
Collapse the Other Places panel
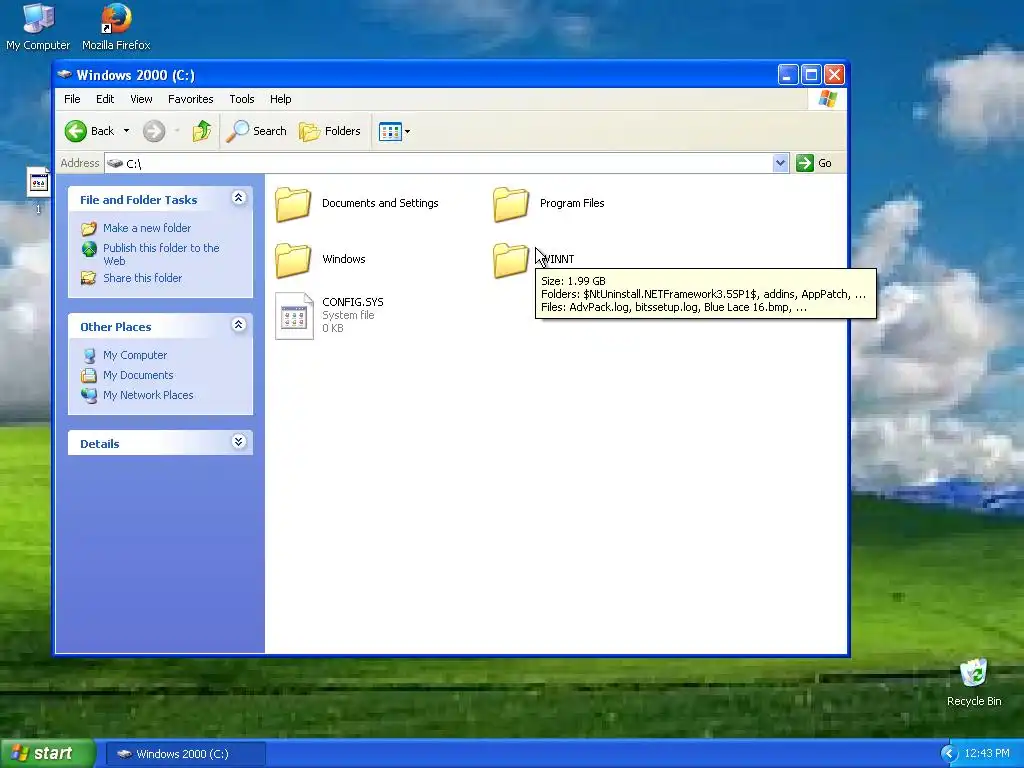pyautogui.click(x=238, y=325)
